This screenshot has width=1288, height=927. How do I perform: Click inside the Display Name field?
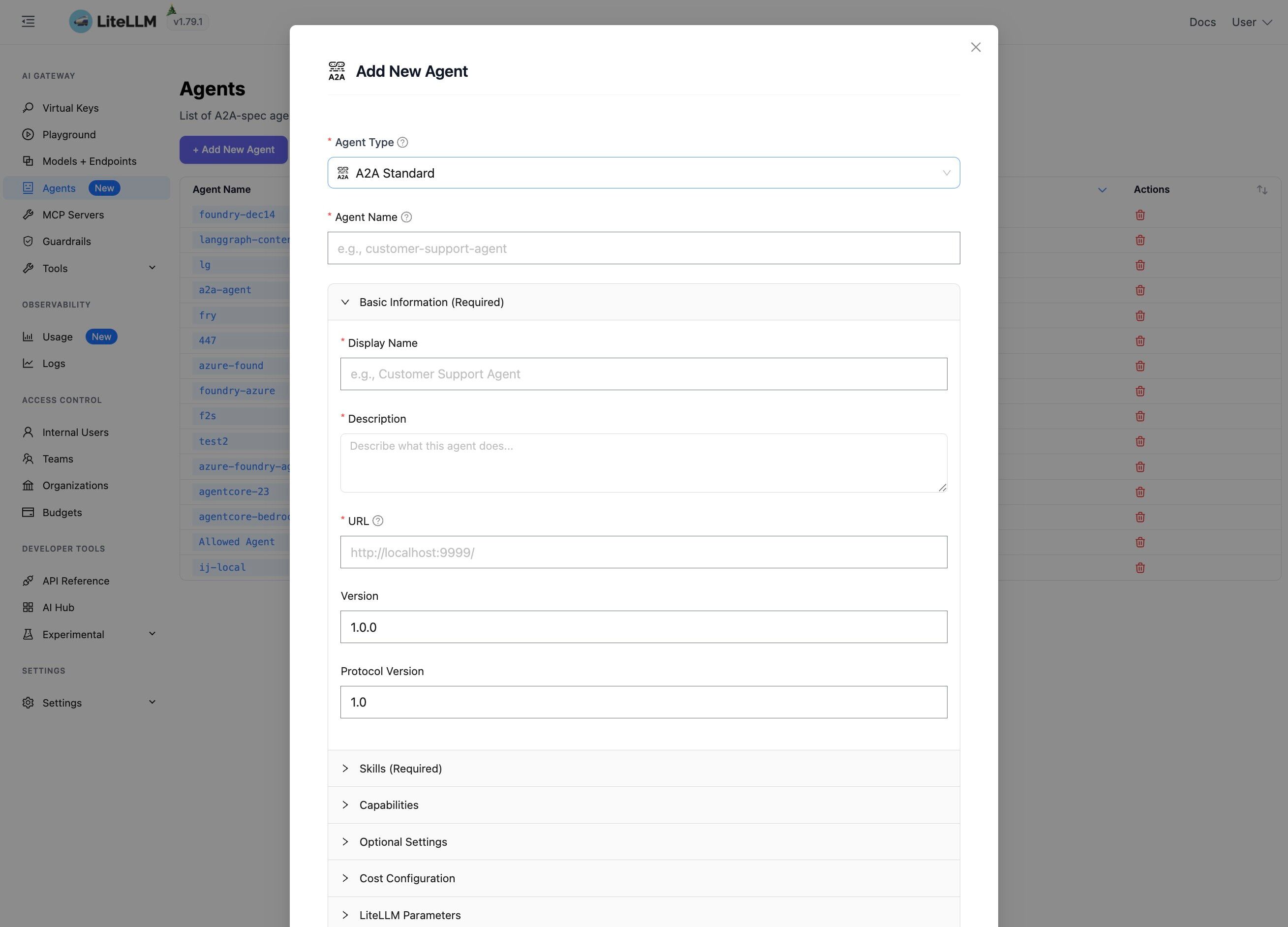643,373
